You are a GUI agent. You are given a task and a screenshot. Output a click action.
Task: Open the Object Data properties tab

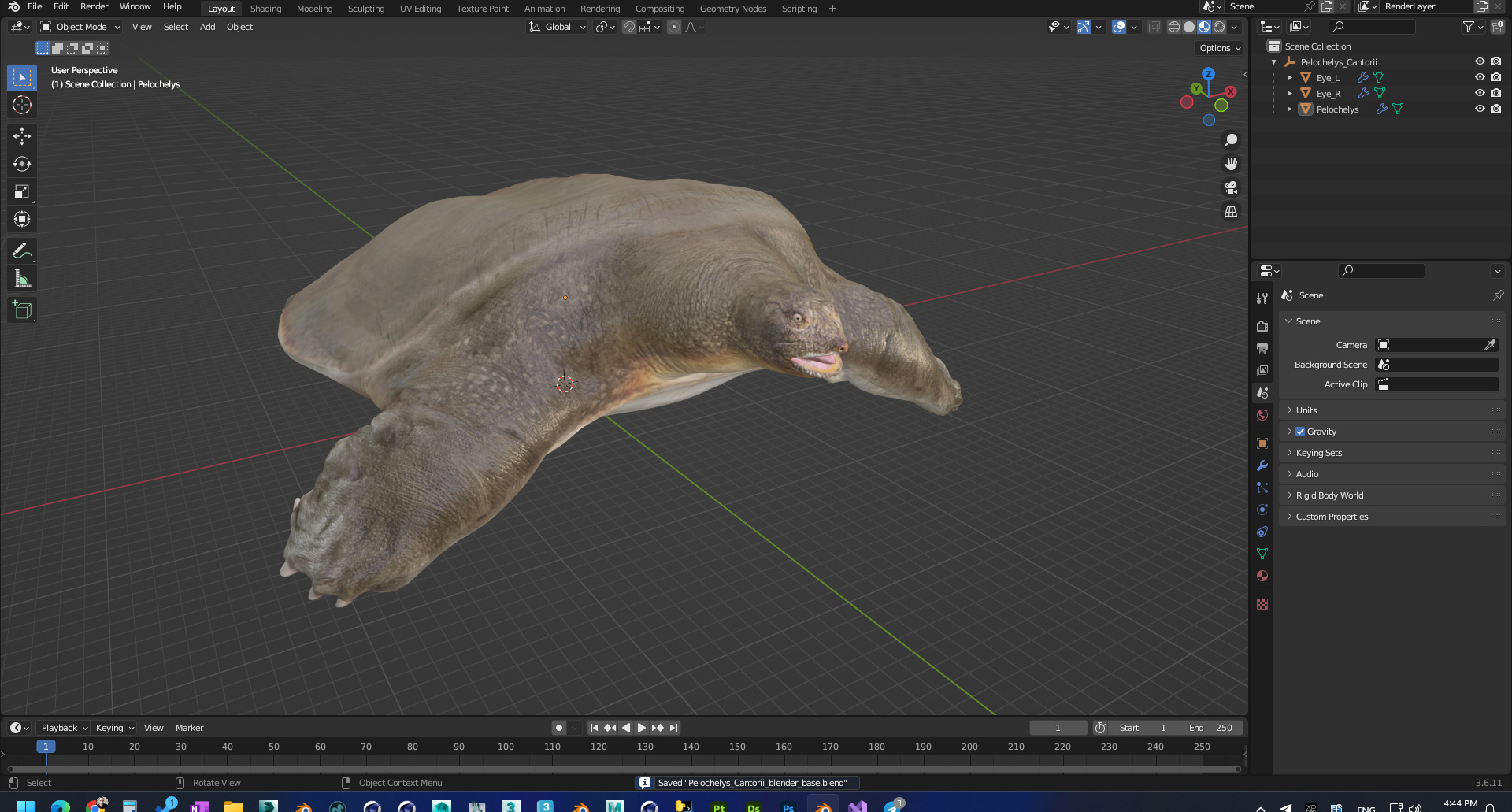[1262, 554]
